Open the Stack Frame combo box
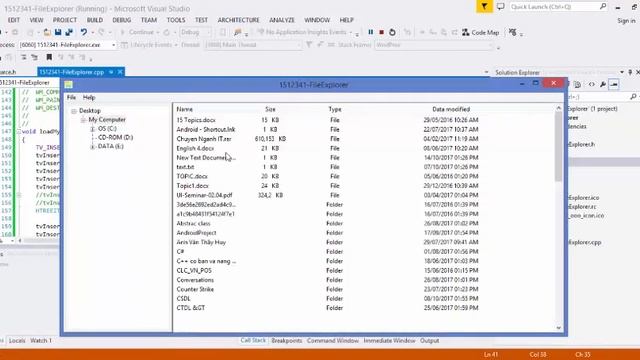The height and width of the screenshot is (360, 640). point(435,45)
